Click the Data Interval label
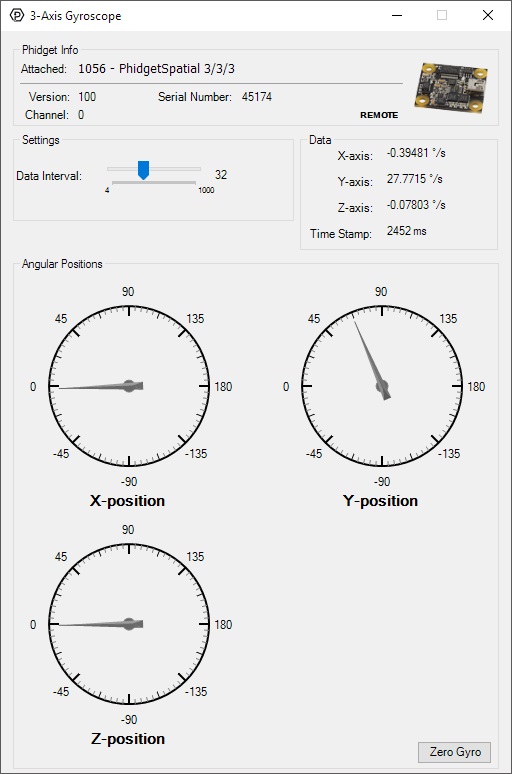The width and height of the screenshot is (512, 774). click(49, 176)
